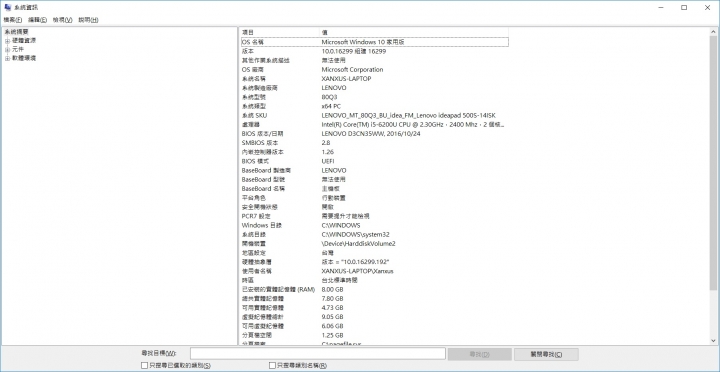Select the 9.05 GB virtual memory value
The height and width of the screenshot is (372, 720).
pyautogui.click(x=332, y=317)
